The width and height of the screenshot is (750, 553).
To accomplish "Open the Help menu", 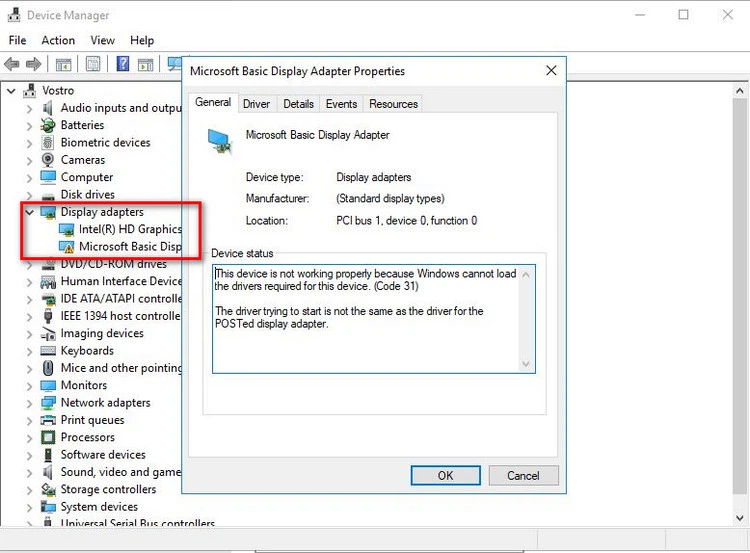I will click(x=142, y=40).
